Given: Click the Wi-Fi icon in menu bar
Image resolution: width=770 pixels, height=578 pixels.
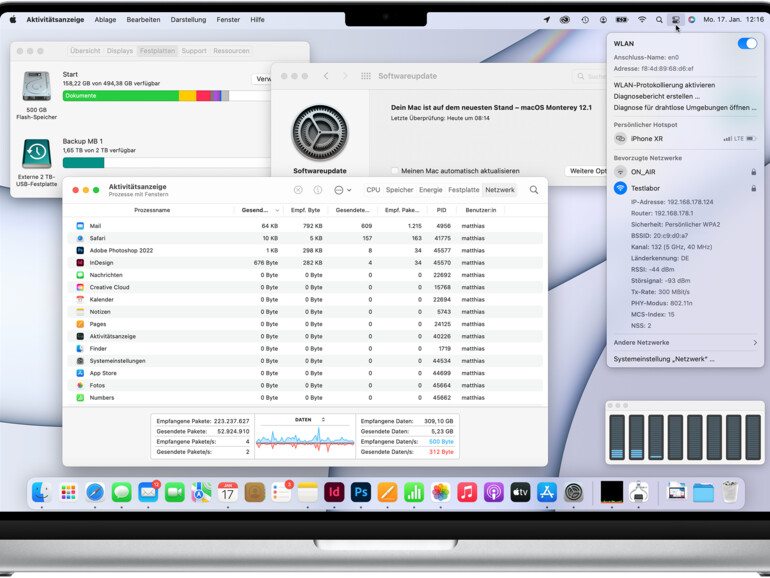Looking at the screenshot, I should click(642, 20).
